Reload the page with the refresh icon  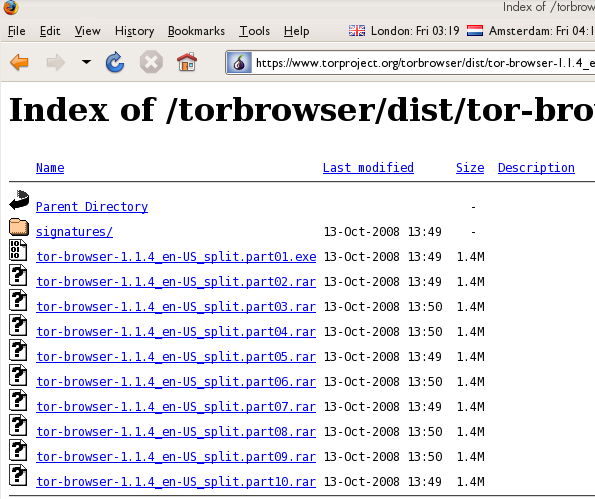click(x=115, y=62)
